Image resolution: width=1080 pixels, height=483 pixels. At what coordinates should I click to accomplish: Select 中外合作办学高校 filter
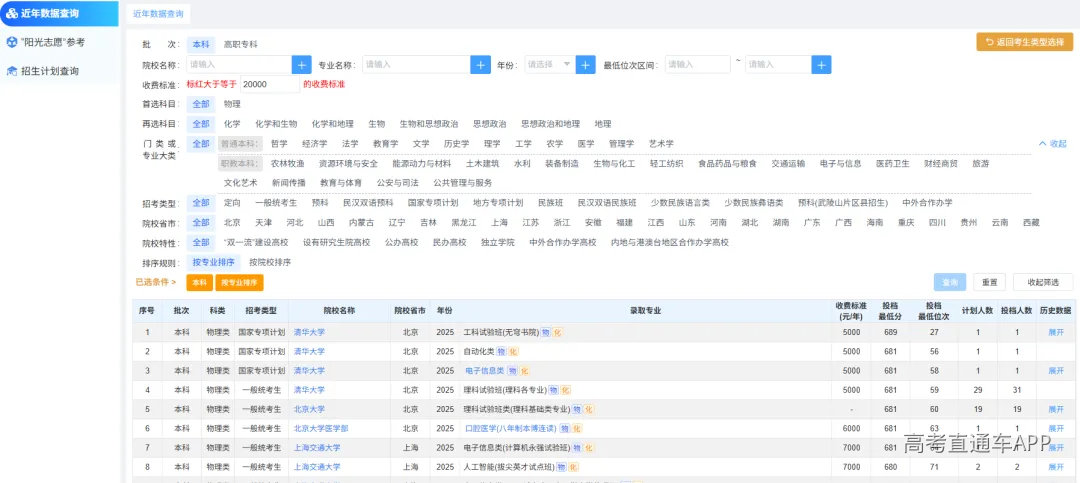pos(563,243)
